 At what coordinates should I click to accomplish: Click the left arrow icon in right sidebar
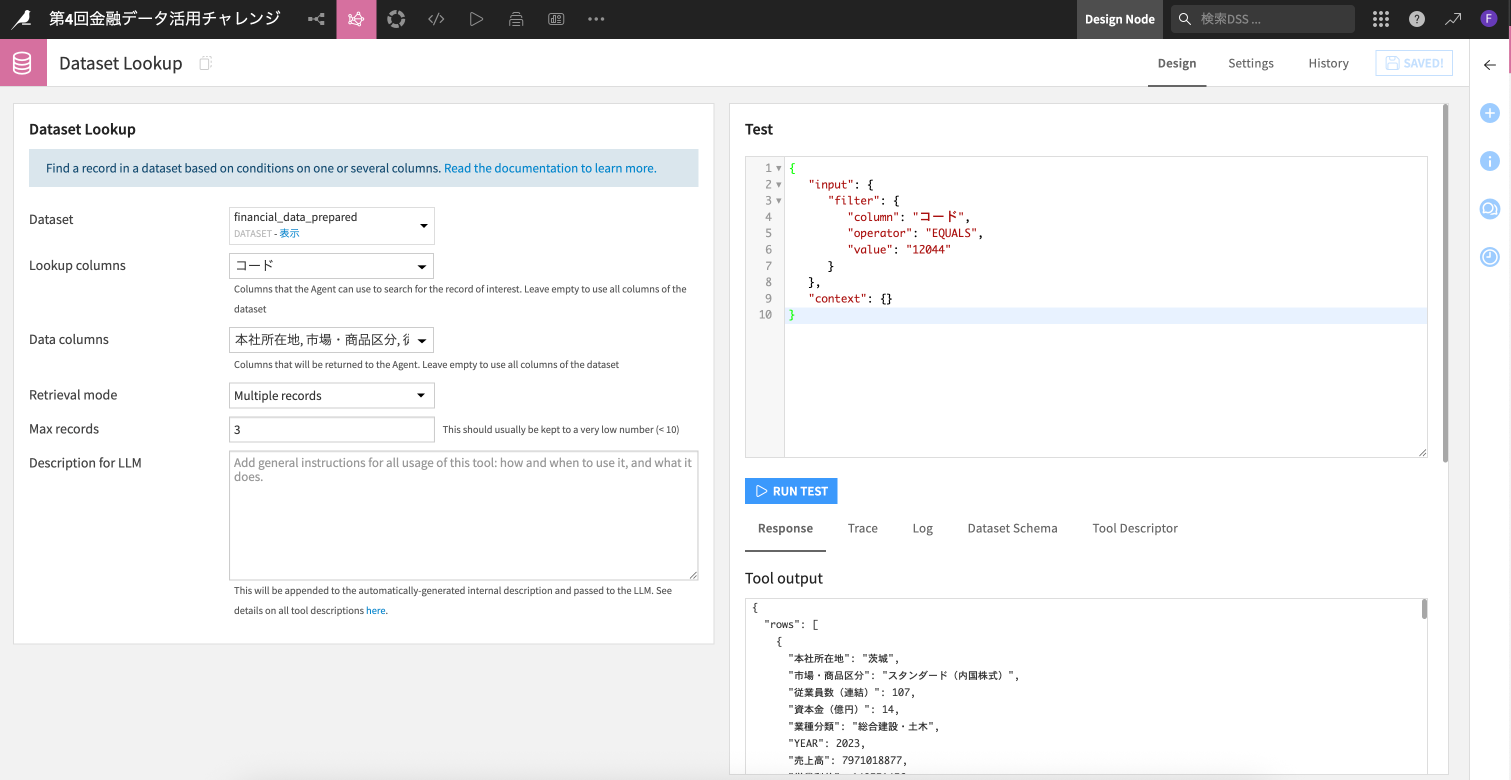[1490, 65]
